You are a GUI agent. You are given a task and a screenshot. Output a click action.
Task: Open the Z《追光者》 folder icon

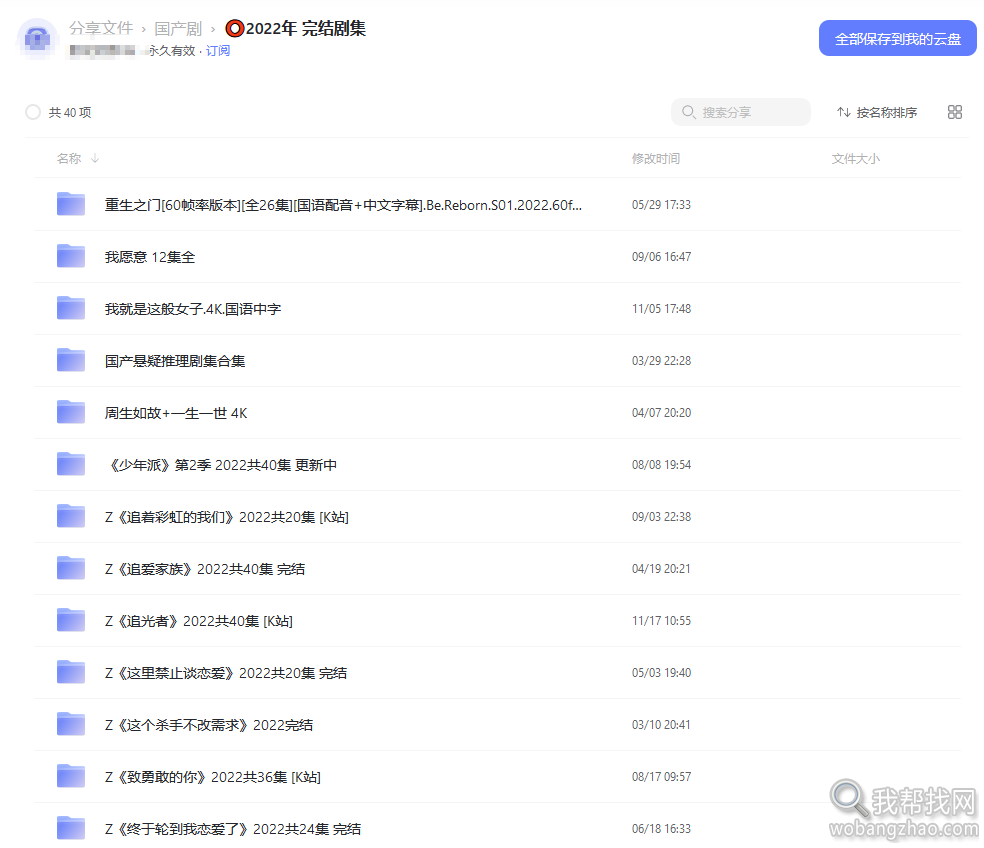(71, 621)
